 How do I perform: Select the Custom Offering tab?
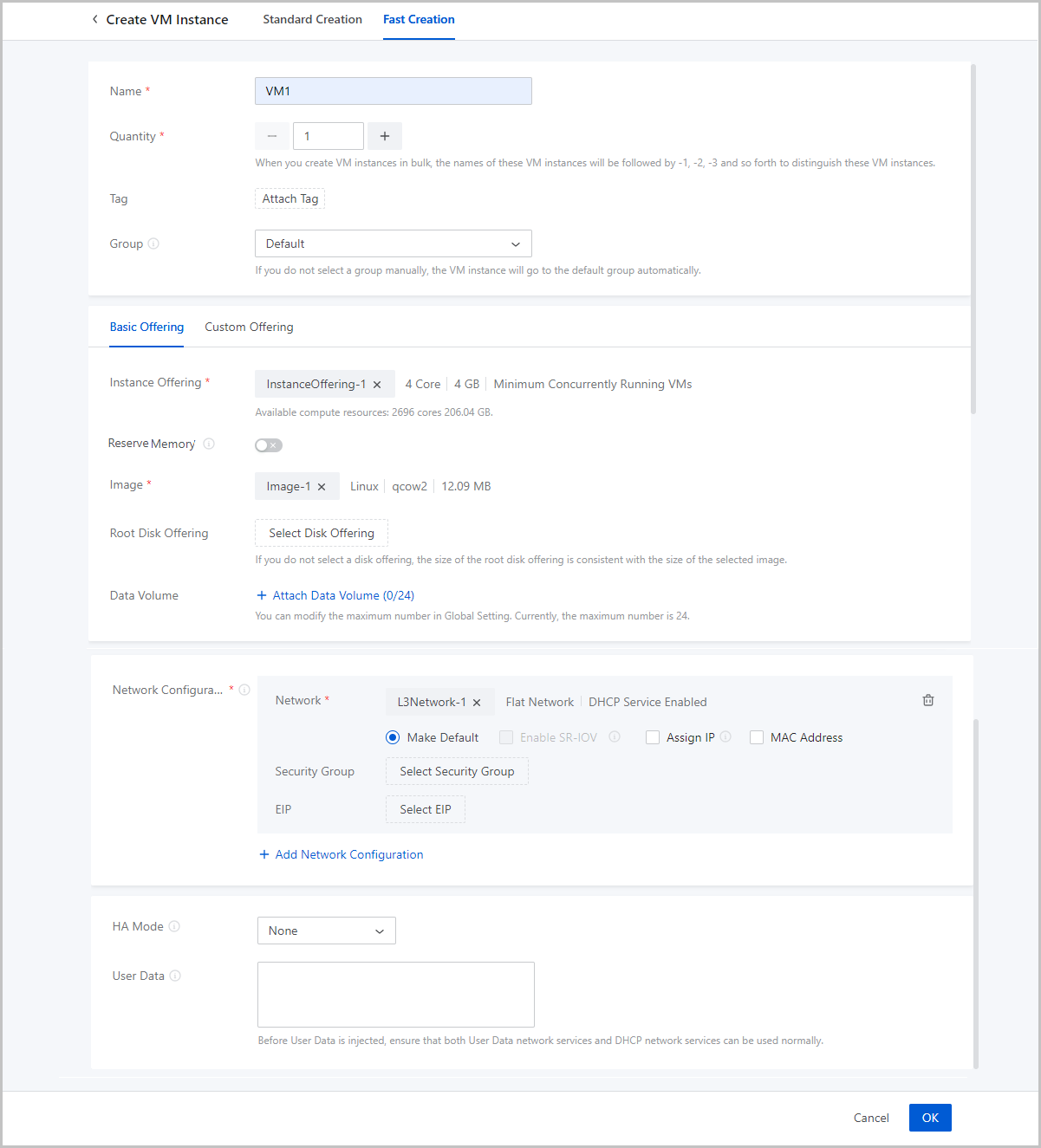pos(249,327)
